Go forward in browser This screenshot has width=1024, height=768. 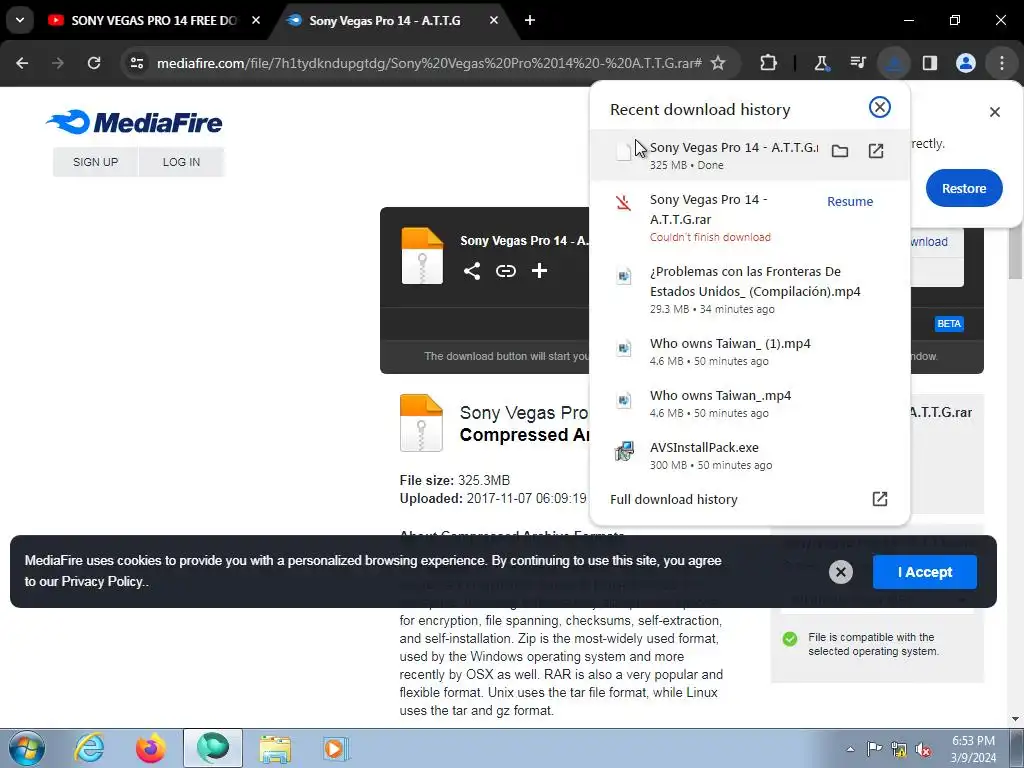57,63
